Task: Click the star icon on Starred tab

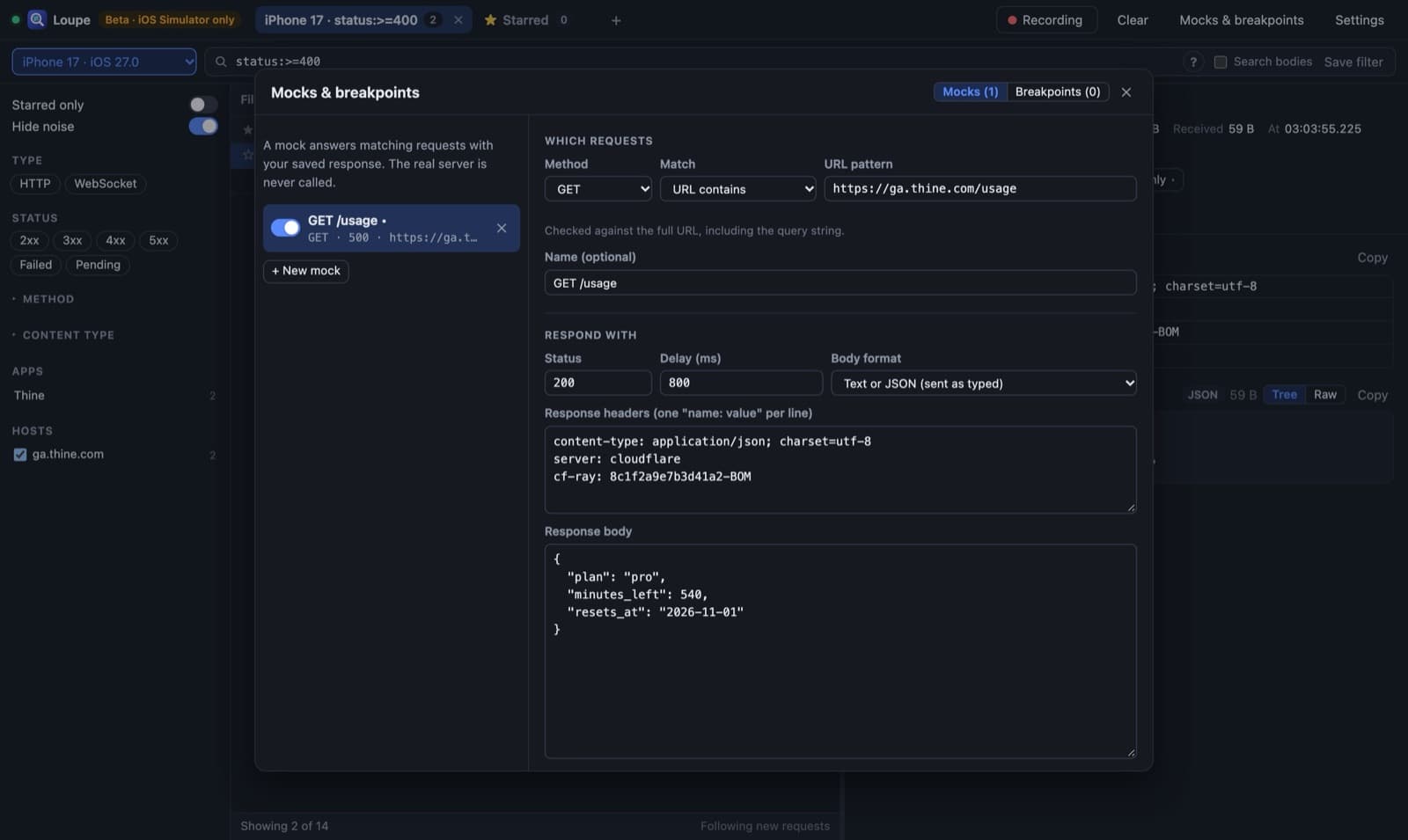Action: tap(490, 19)
